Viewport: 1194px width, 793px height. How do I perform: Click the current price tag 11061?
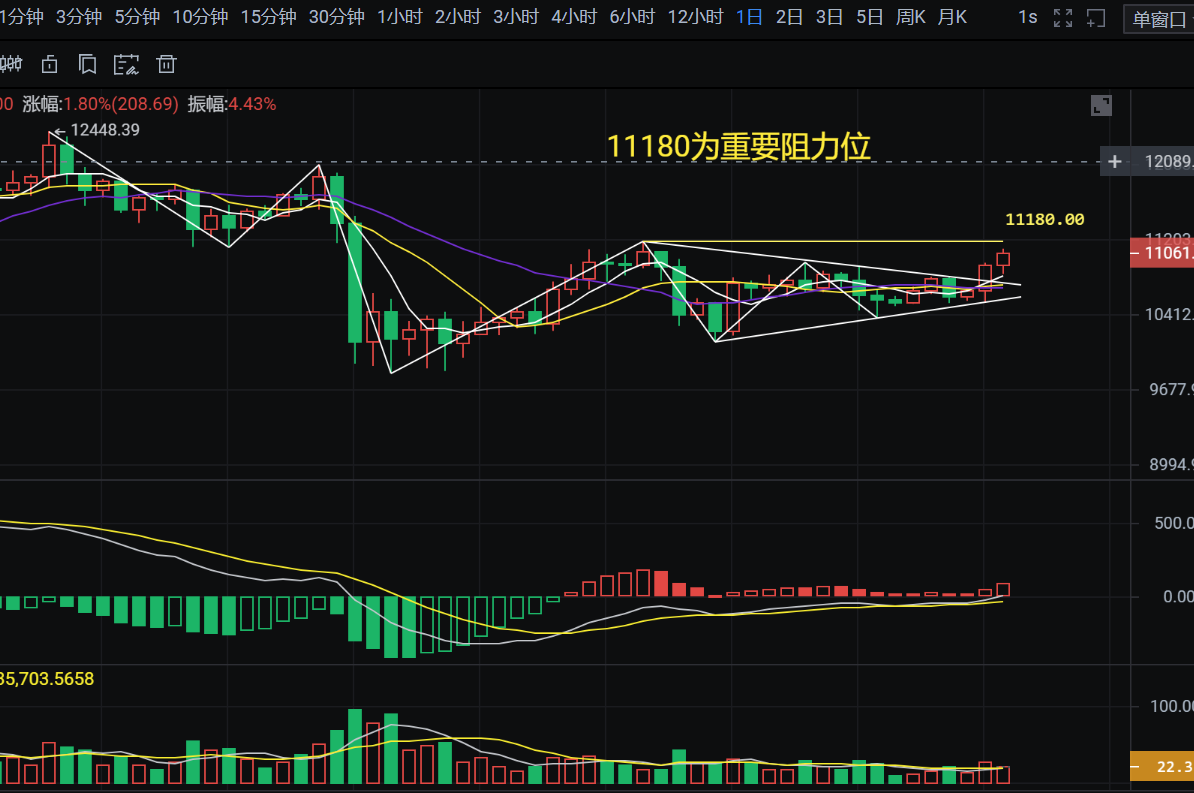pyautogui.click(x=1162, y=253)
